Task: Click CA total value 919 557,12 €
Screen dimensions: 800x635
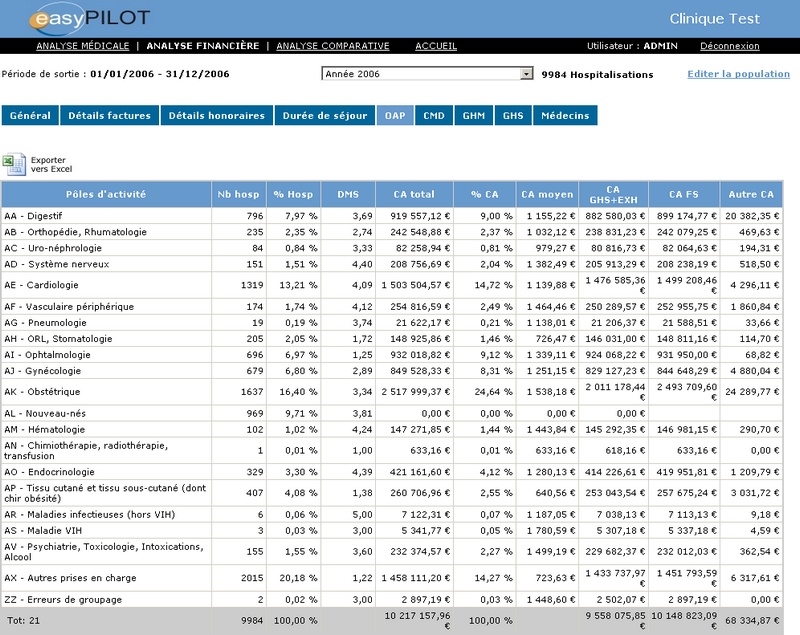Action: 420,216
